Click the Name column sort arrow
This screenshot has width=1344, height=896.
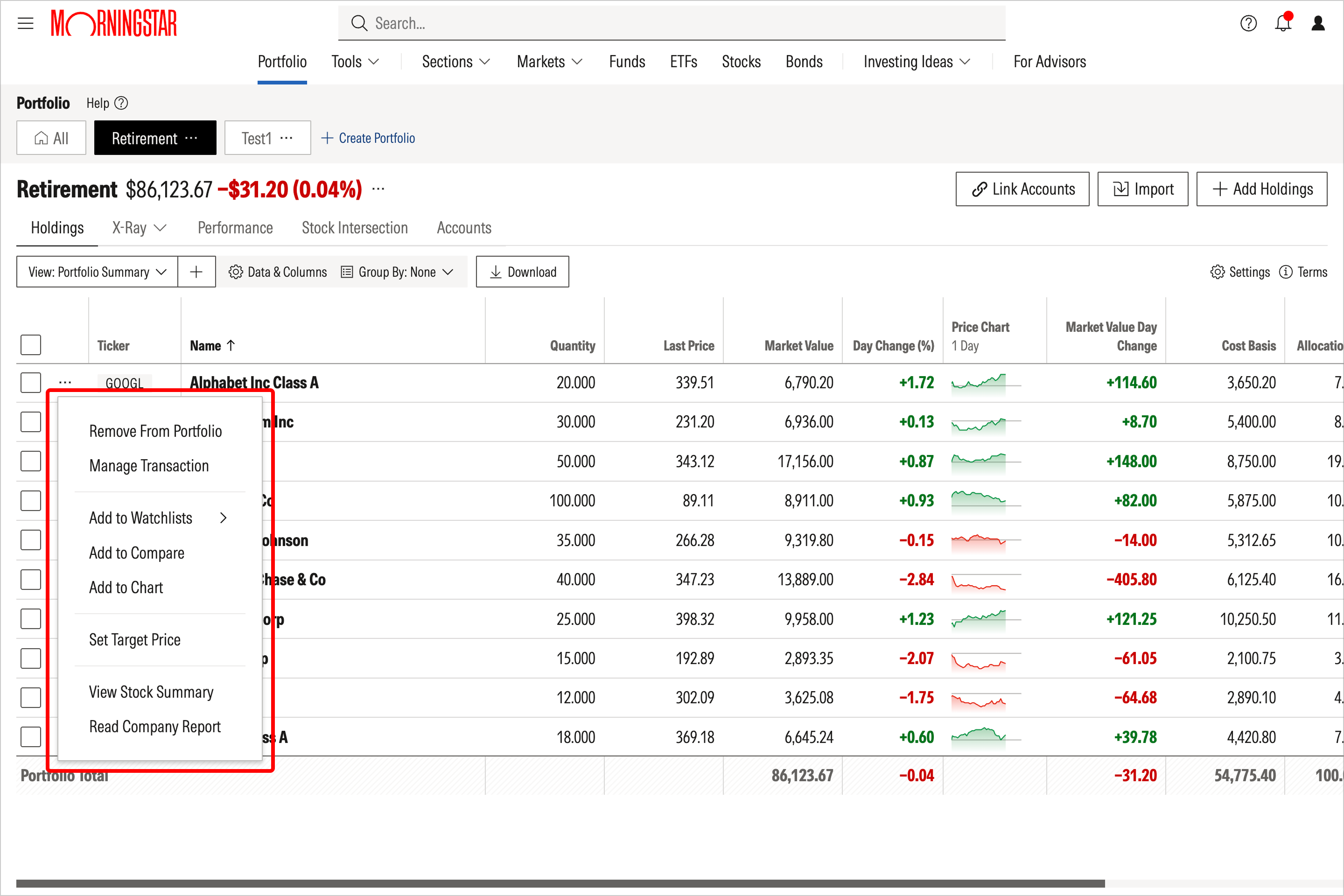pyautogui.click(x=231, y=345)
